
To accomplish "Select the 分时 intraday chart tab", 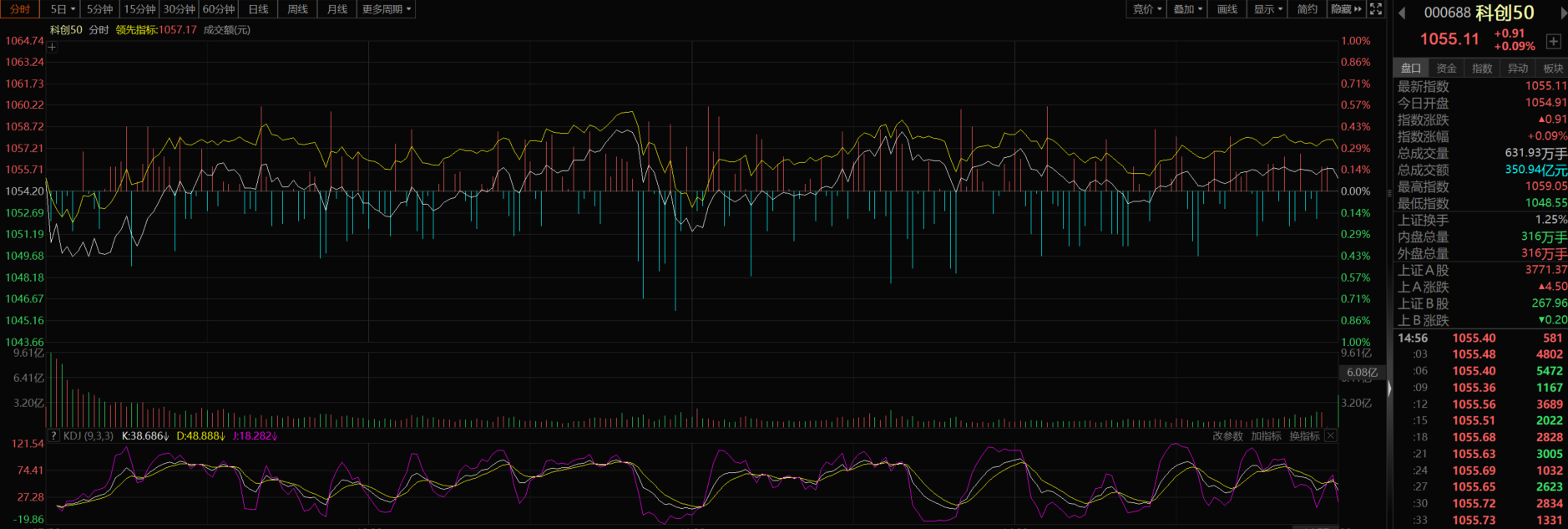I will click(x=20, y=9).
